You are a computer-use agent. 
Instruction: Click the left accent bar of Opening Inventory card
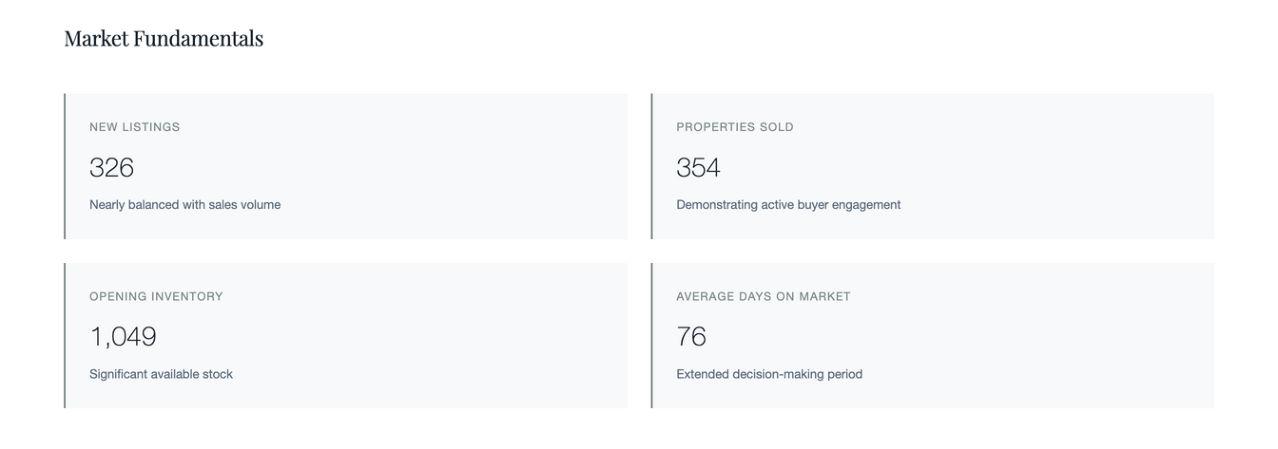click(x=65, y=335)
